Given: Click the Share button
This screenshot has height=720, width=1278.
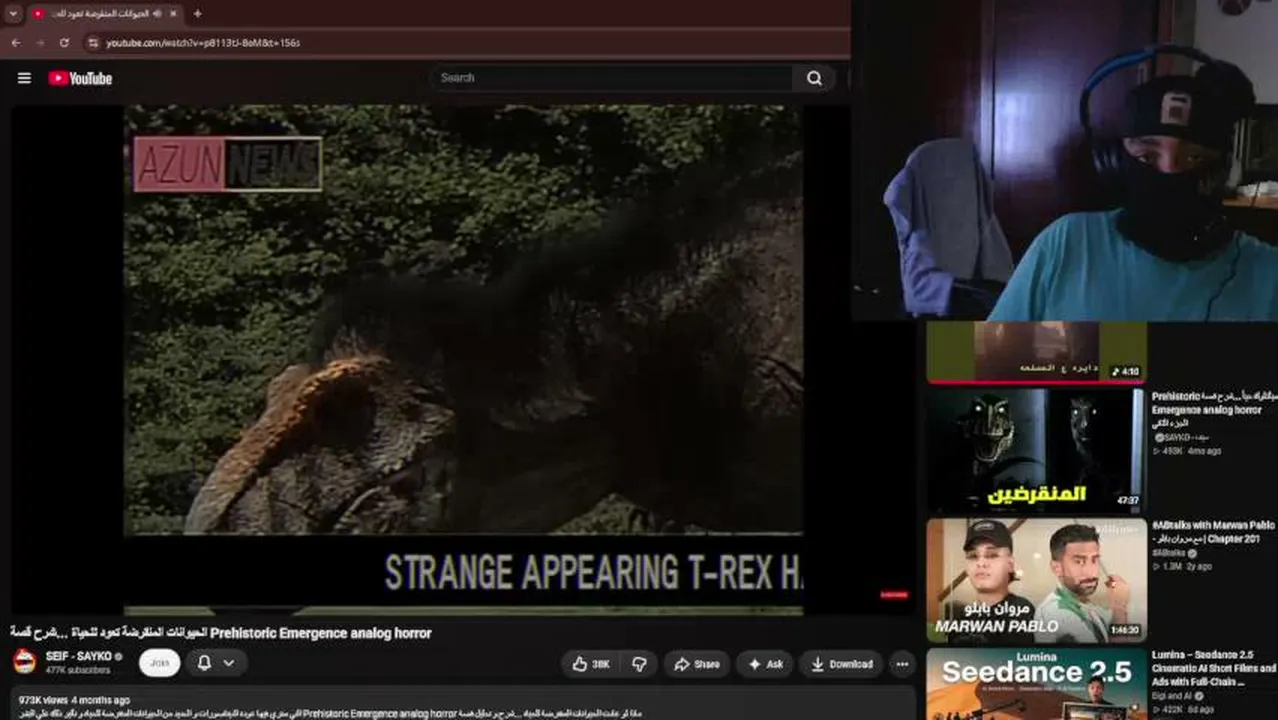Looking at the screenshot, I should 697,664.
